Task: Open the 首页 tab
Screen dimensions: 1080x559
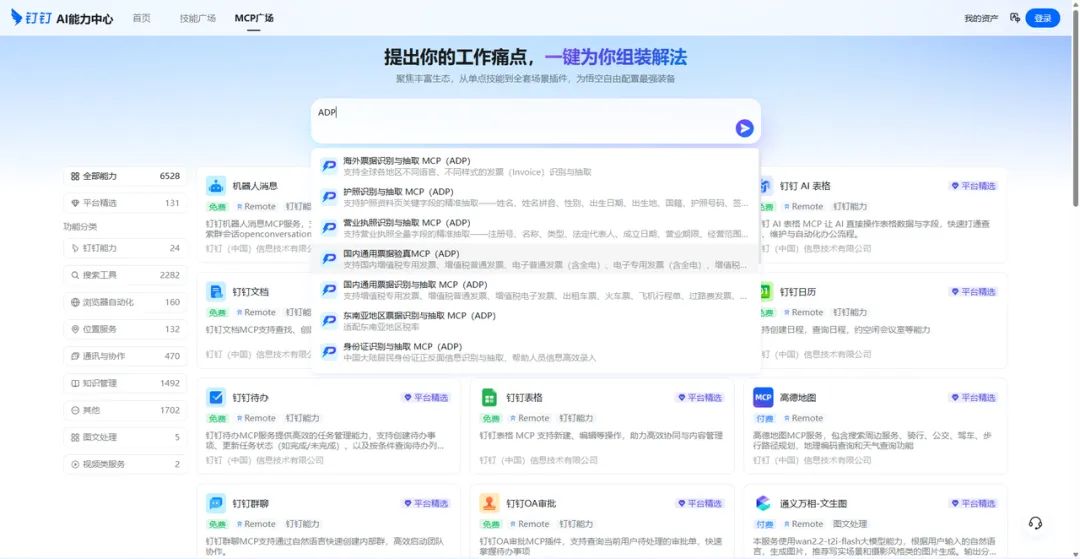Action: 141,19
